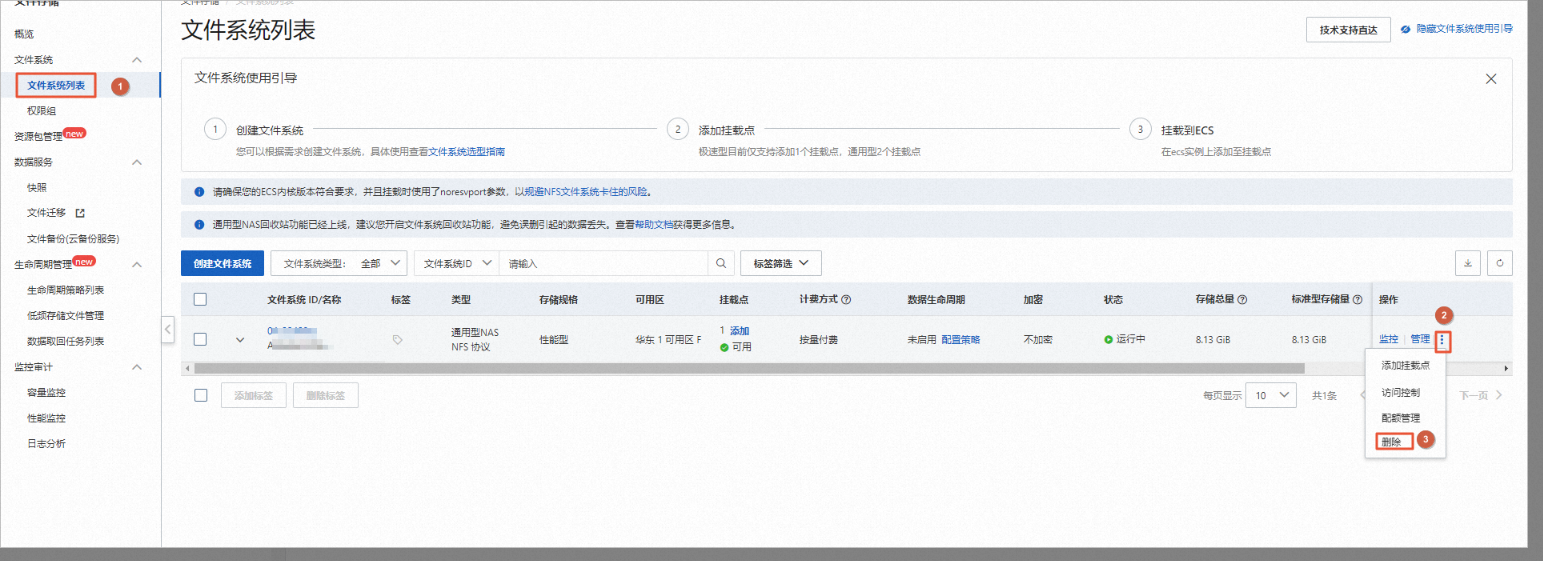
Task: Click the help icon next to 计费方式
Action: 846,299
